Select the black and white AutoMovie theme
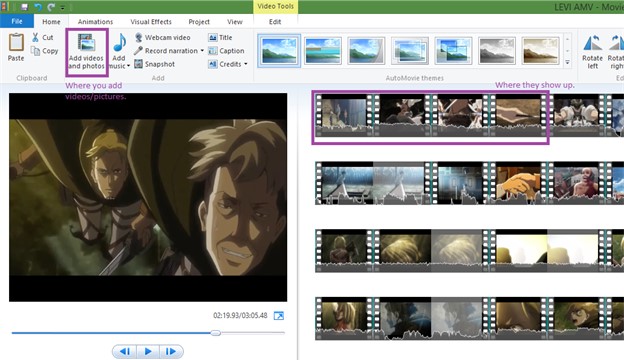The image size is (624, 360). 497,51
